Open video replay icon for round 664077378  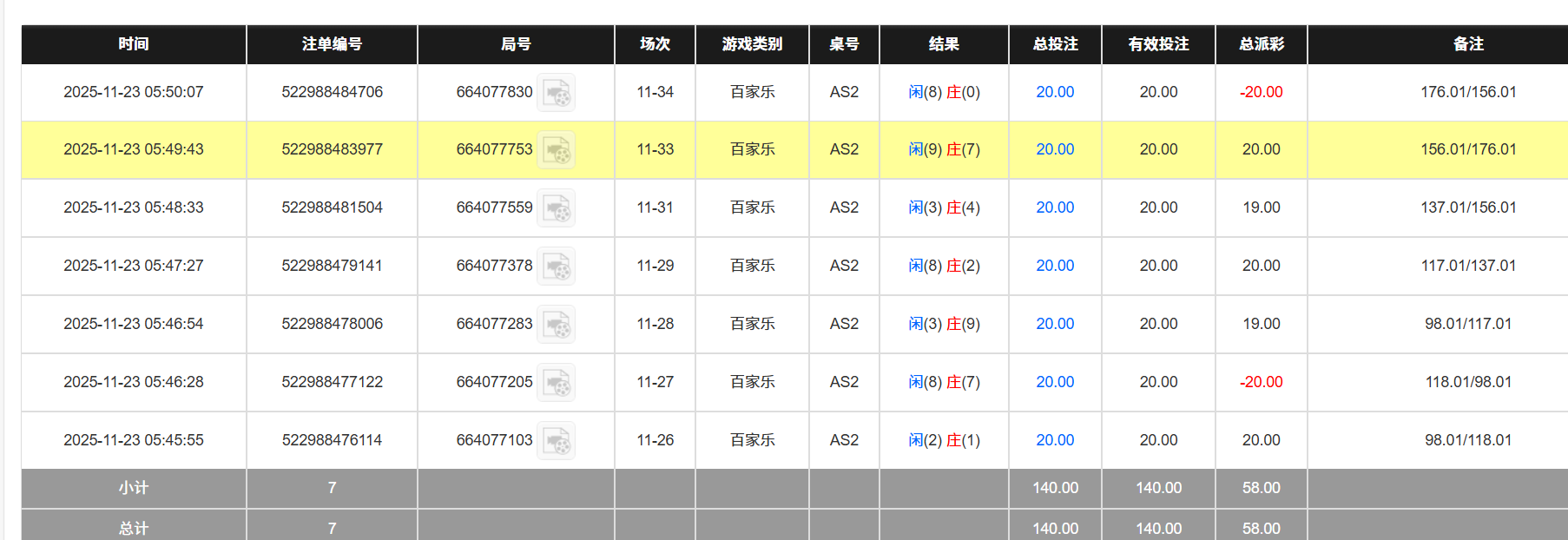point(556,266)
